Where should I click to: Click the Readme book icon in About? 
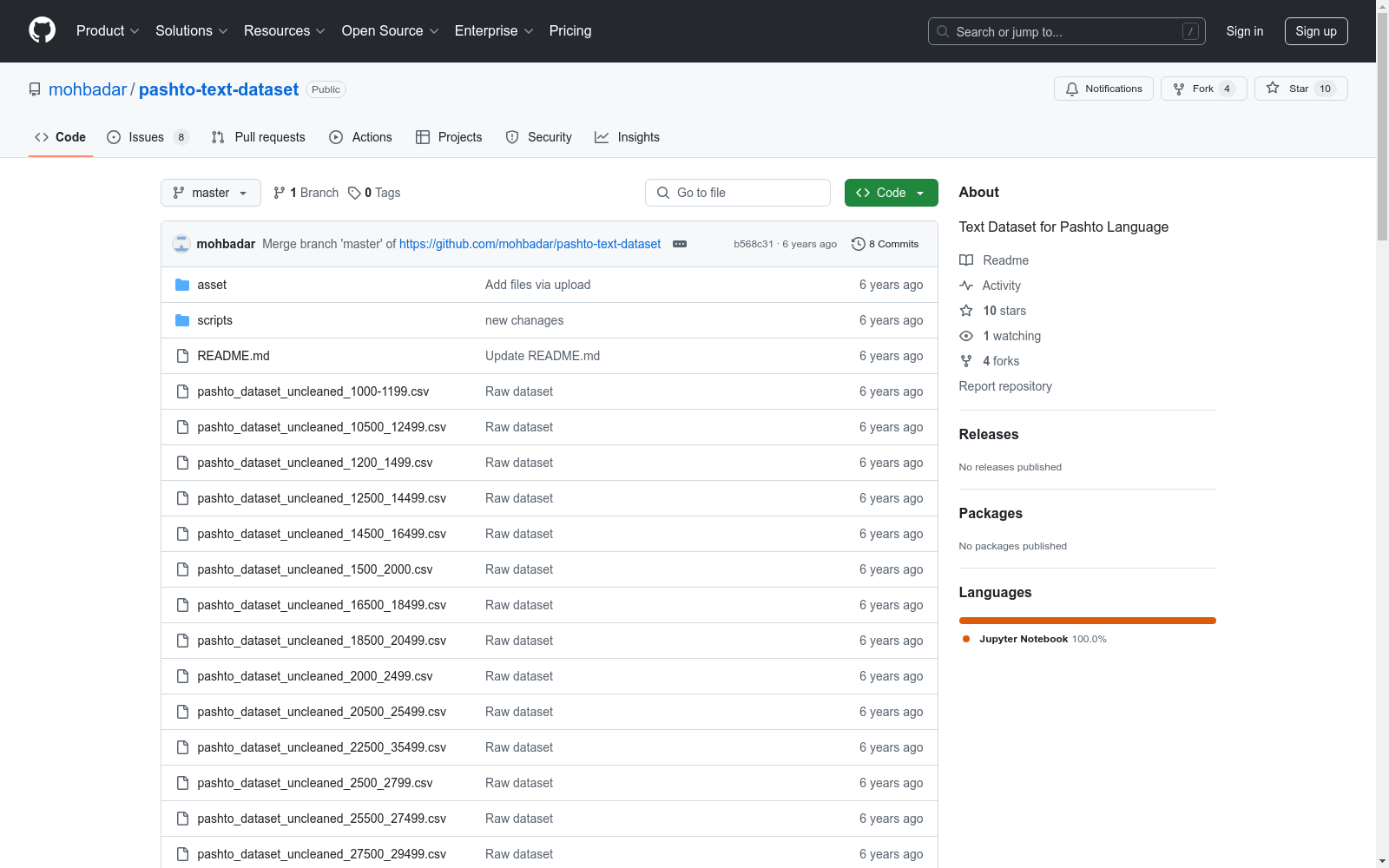pyautogui.click(x=966, y=260)
